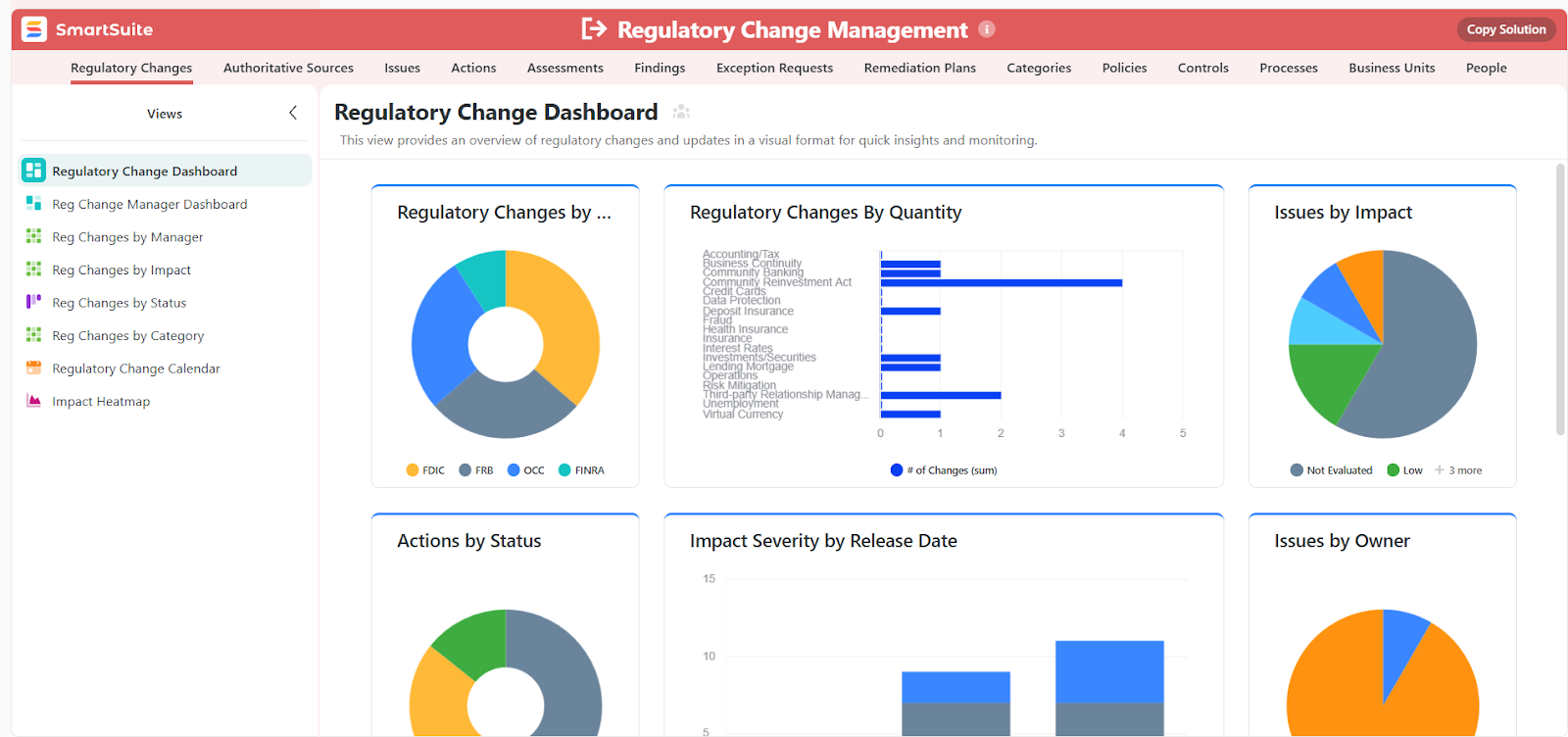Image resolution: width=1568 pixels, height=737 pixels.
Task: Click the Reg Changes by Impact grid icon
Action: coord(34,270)
